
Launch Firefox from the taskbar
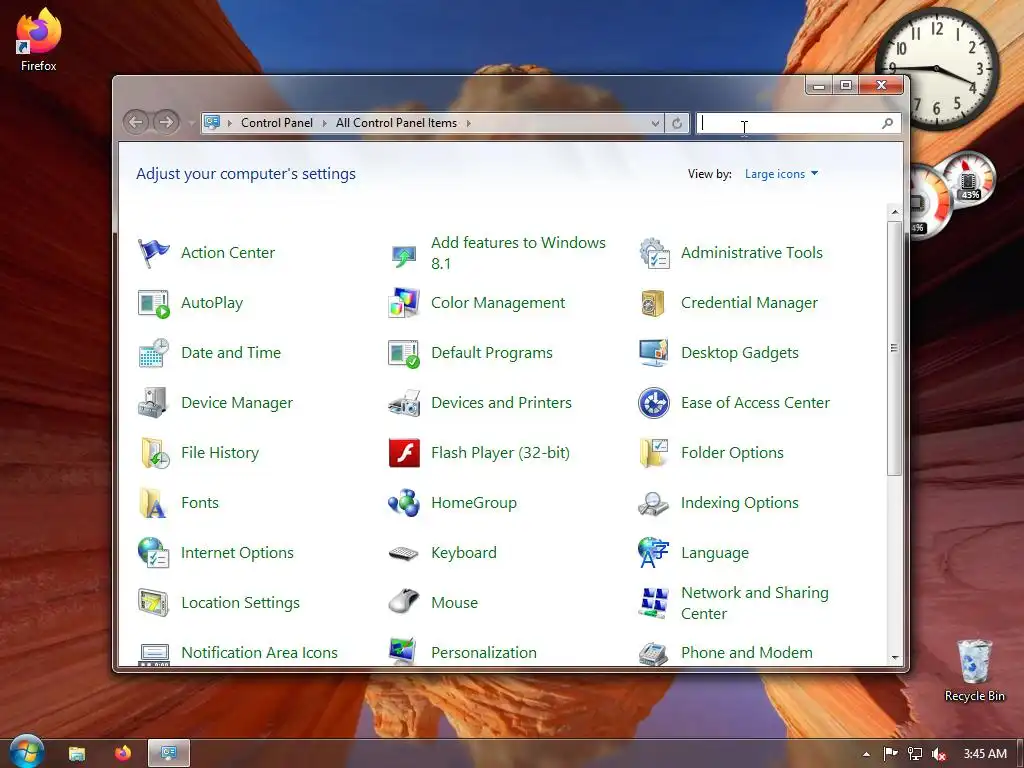(x=123, y=754)
